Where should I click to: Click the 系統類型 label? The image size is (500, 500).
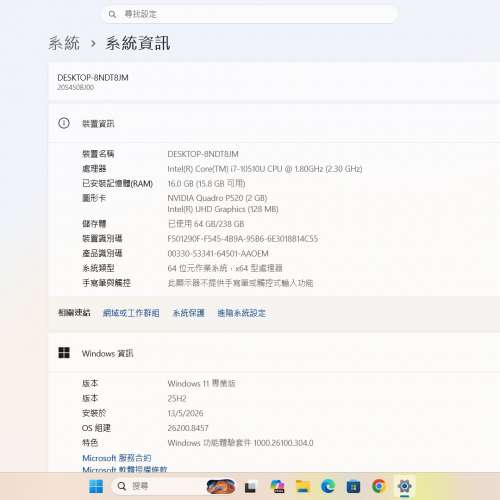coord(98,268)
